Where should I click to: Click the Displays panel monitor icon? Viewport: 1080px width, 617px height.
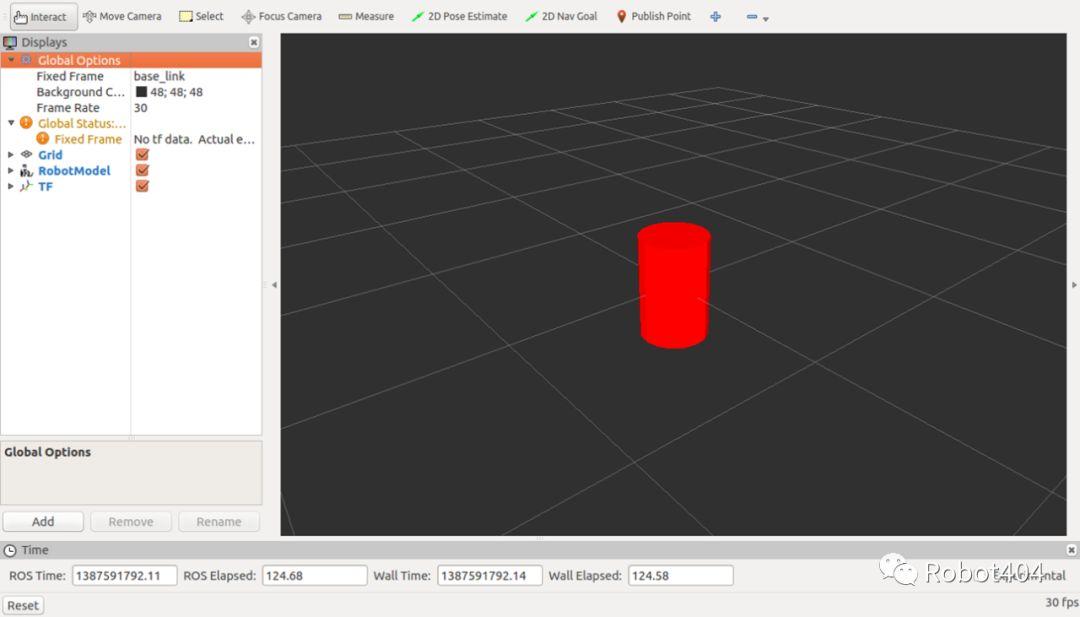click(10, 43)
